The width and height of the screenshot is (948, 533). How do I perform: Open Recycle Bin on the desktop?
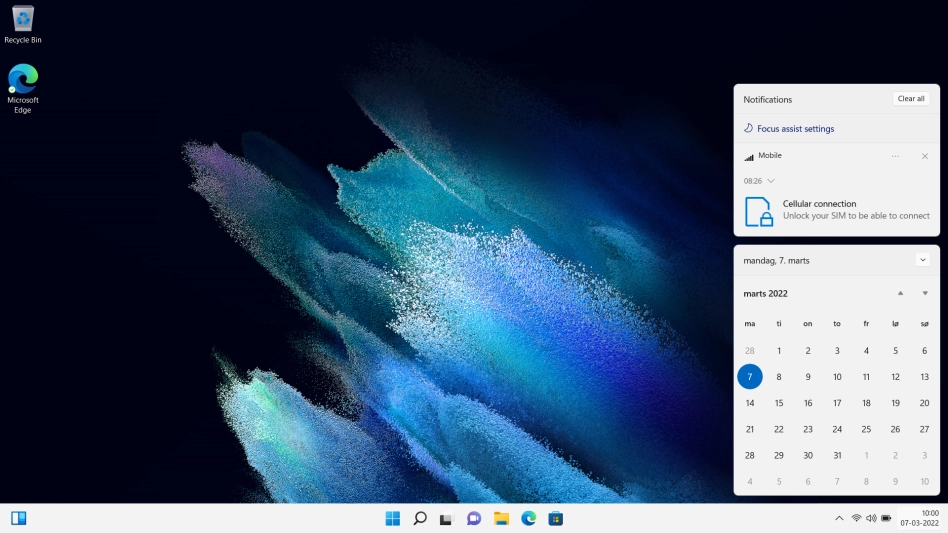pyautogui.click(x=22, y=24)
